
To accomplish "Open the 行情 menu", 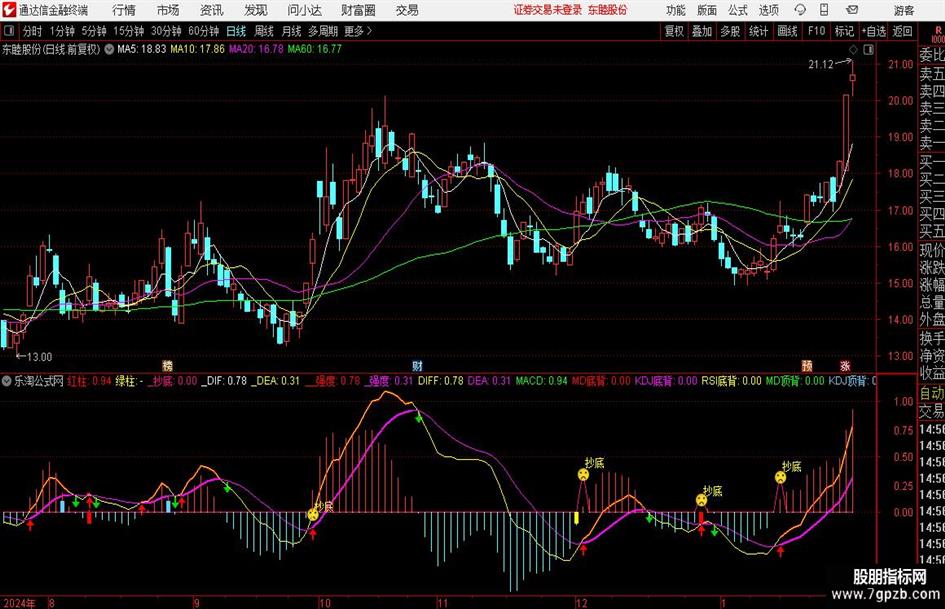I will pyautogui.click(x=124, y=10).
